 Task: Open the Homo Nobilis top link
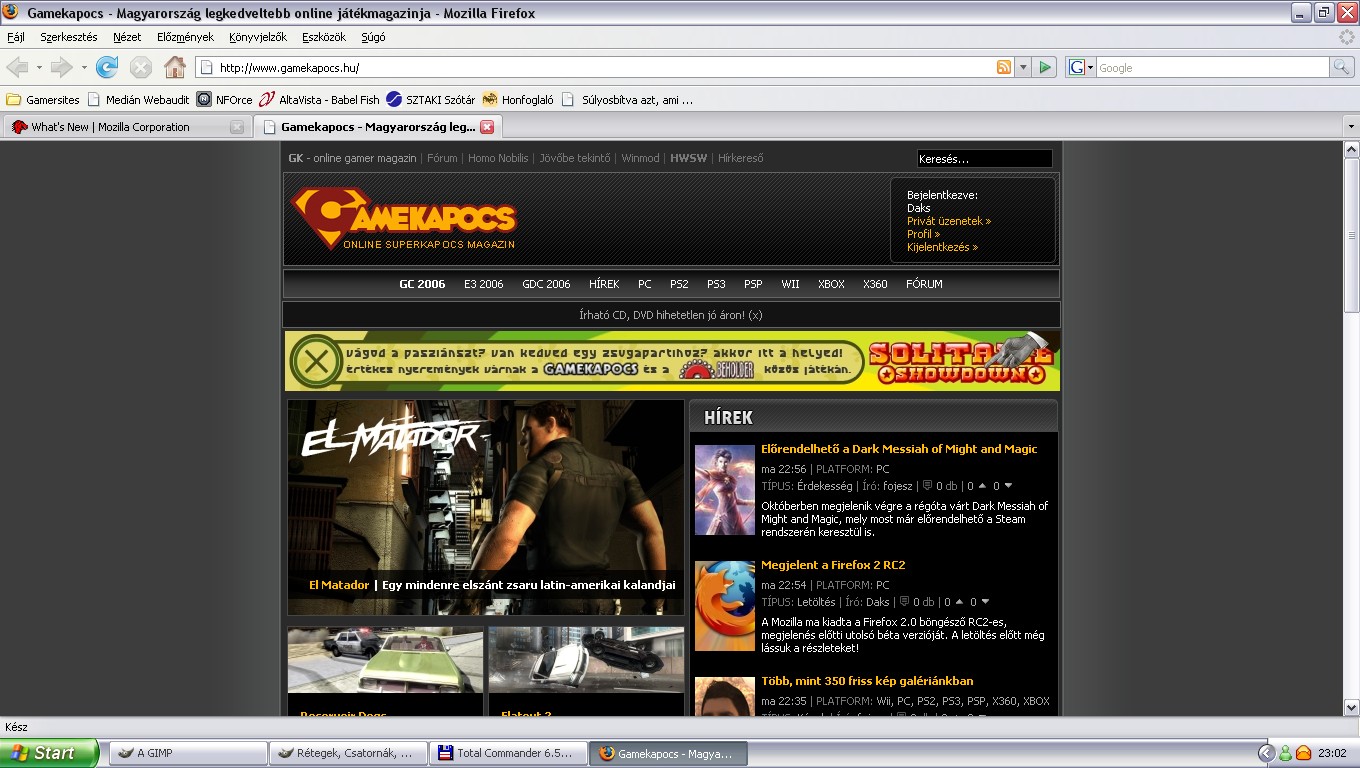click(x=498, y=158)
